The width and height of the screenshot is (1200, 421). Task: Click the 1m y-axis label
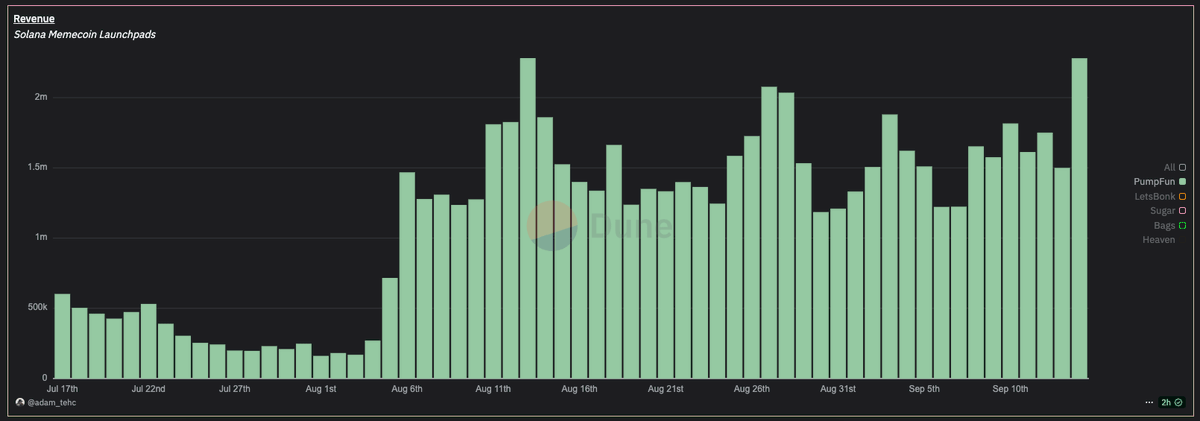(x=40, y=238)
